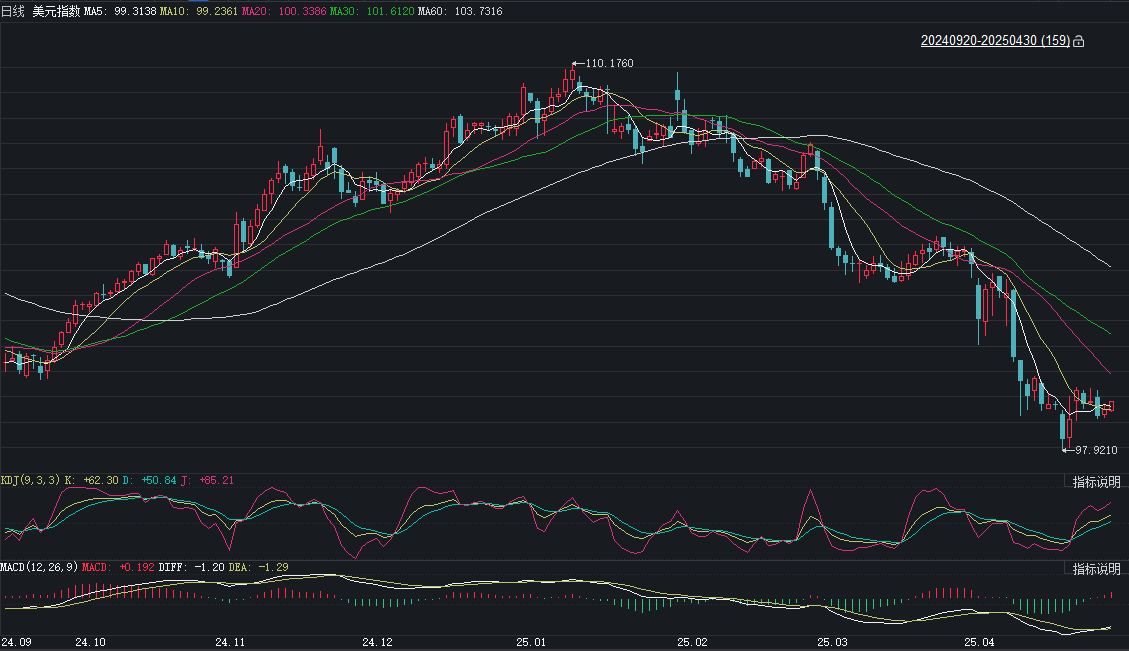Viewport: 1129px width, 651px height.
Task: Click the lock icon beside date range
Action: pos(1079,41)
